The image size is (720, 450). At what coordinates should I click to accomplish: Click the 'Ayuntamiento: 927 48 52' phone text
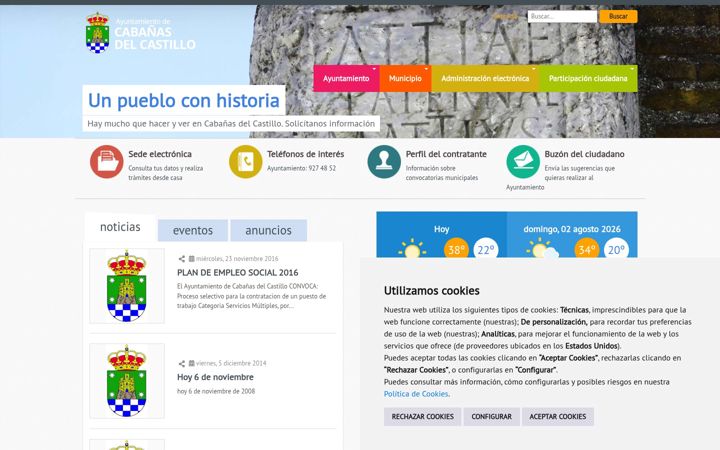(302, 169)
